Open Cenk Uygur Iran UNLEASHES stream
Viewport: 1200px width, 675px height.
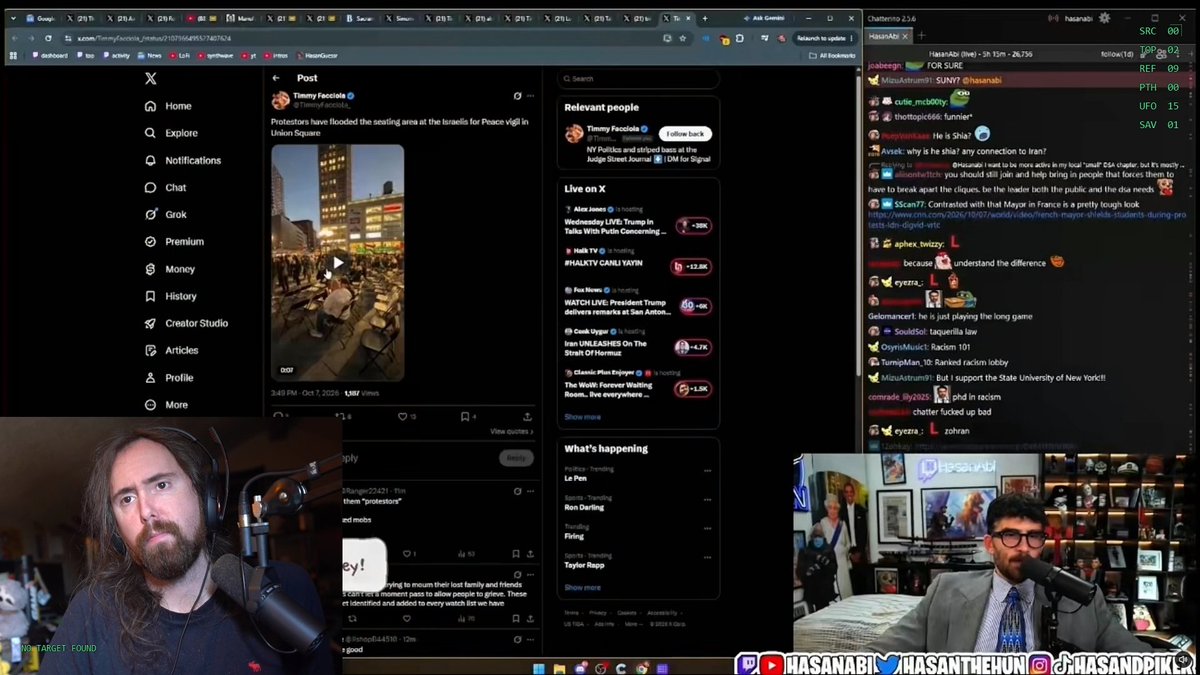click(x=637, y=342)
